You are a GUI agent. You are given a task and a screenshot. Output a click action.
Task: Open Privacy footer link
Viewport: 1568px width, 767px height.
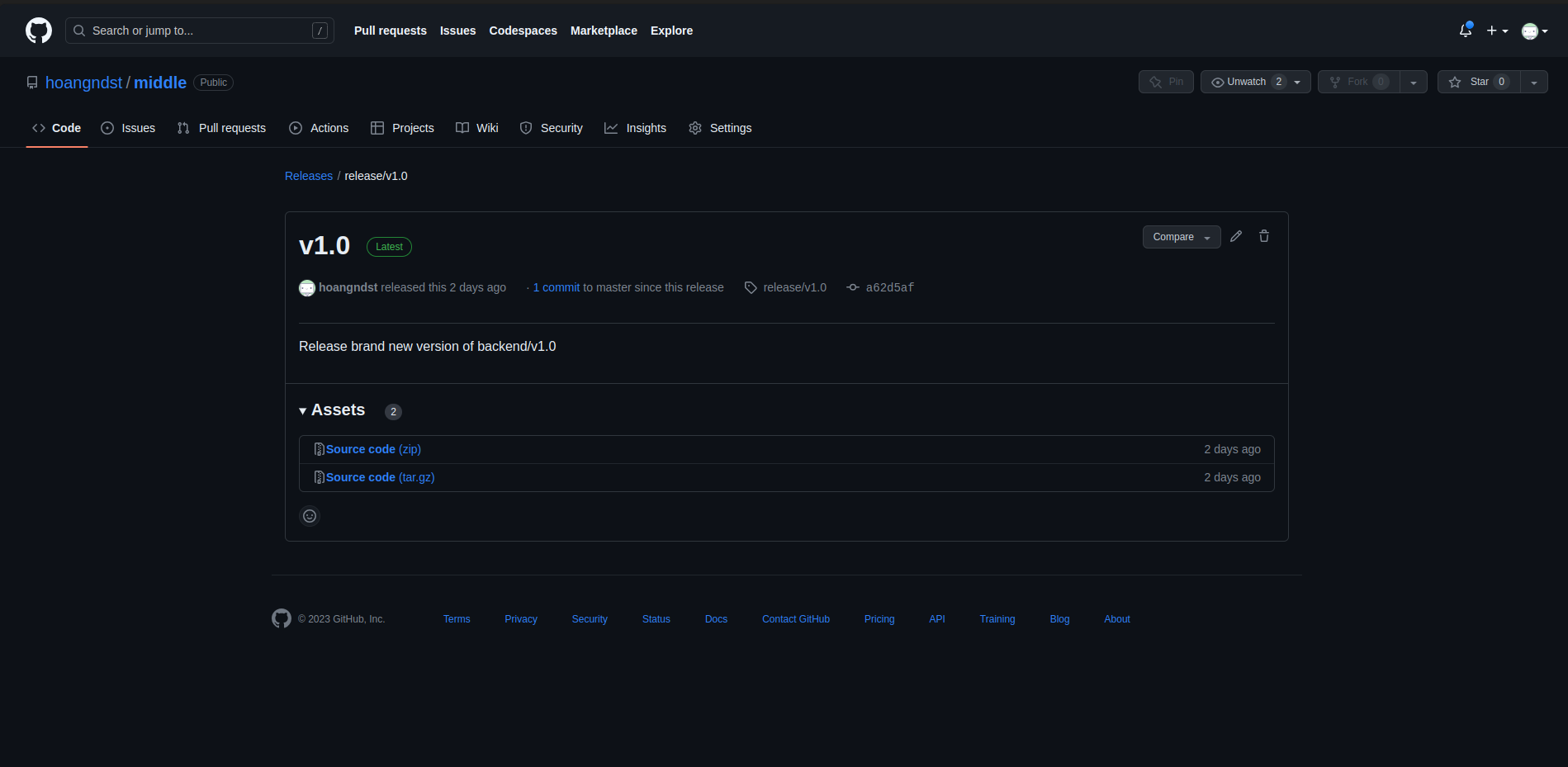tap(521, 619)
